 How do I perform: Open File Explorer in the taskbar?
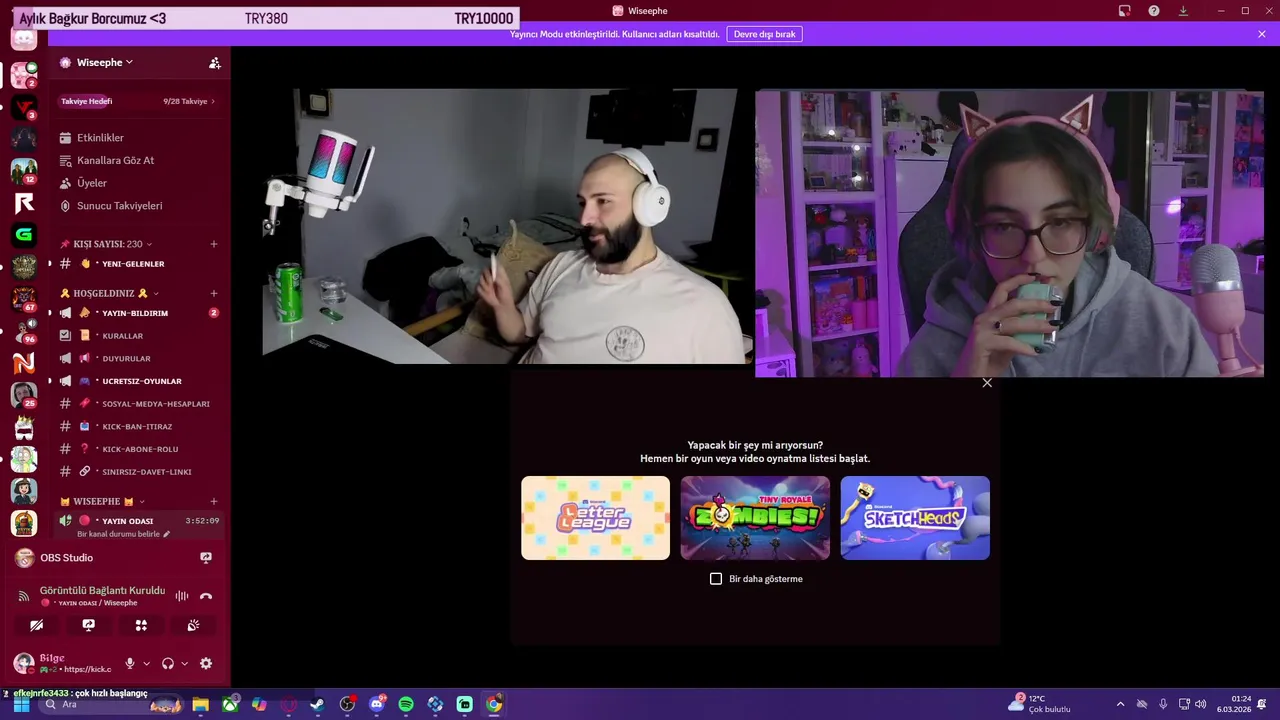click(200, 704)
